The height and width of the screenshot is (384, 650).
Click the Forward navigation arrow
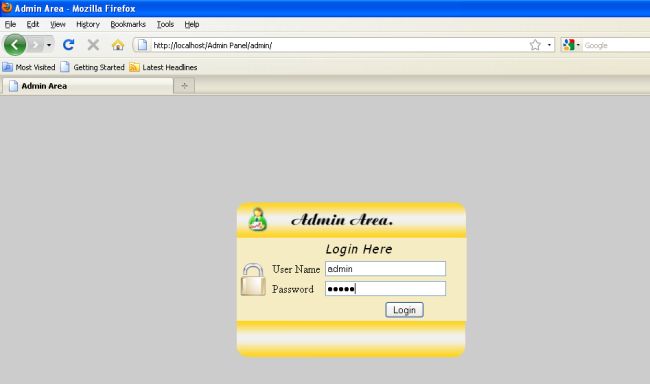(36, 45)
